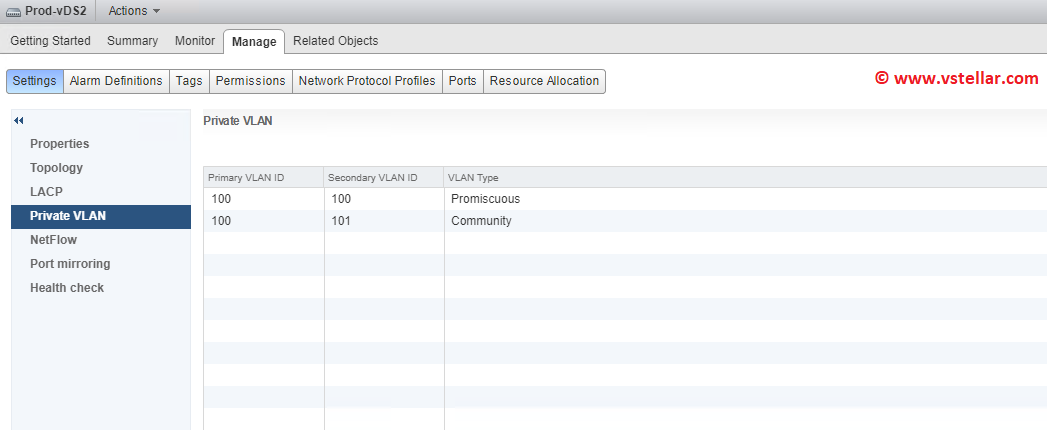View the Ports section
This screenshot has height=430, width=1047.
[462, 81]
